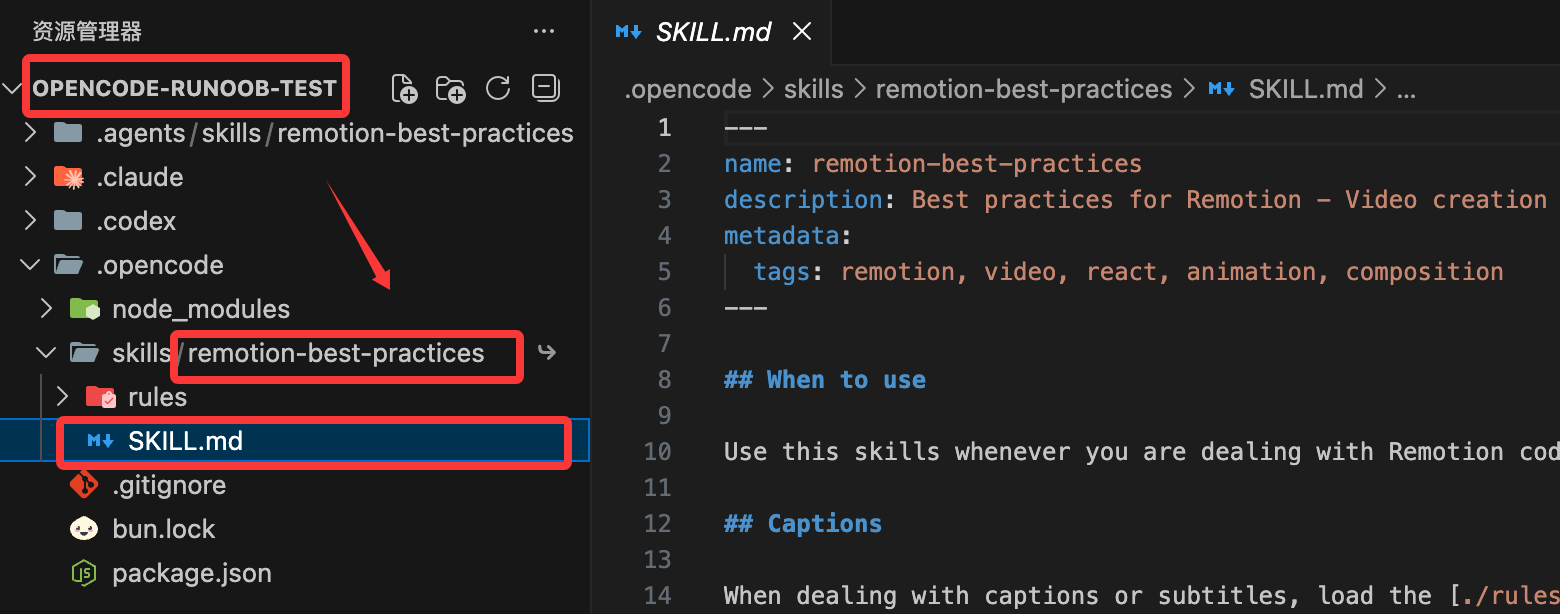The height and width of the screenshot is (614, 1560).
Task: Collapse the .opencode folder
Action: click(30, 265)
